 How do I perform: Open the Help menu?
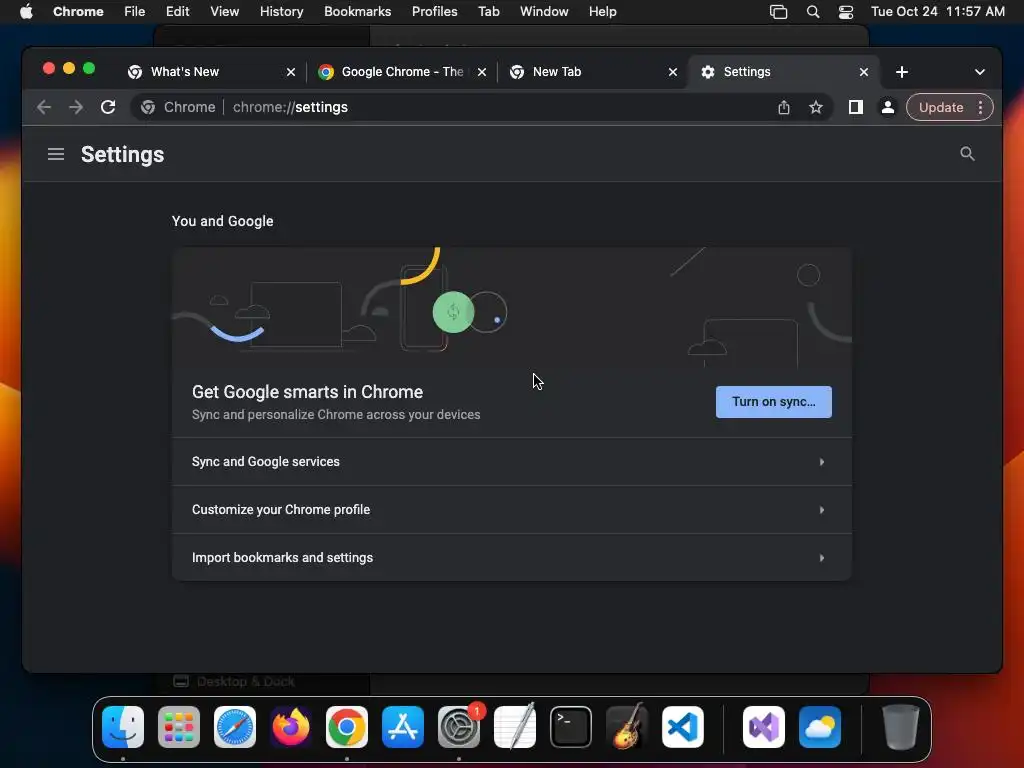click(x=602, y=12)
